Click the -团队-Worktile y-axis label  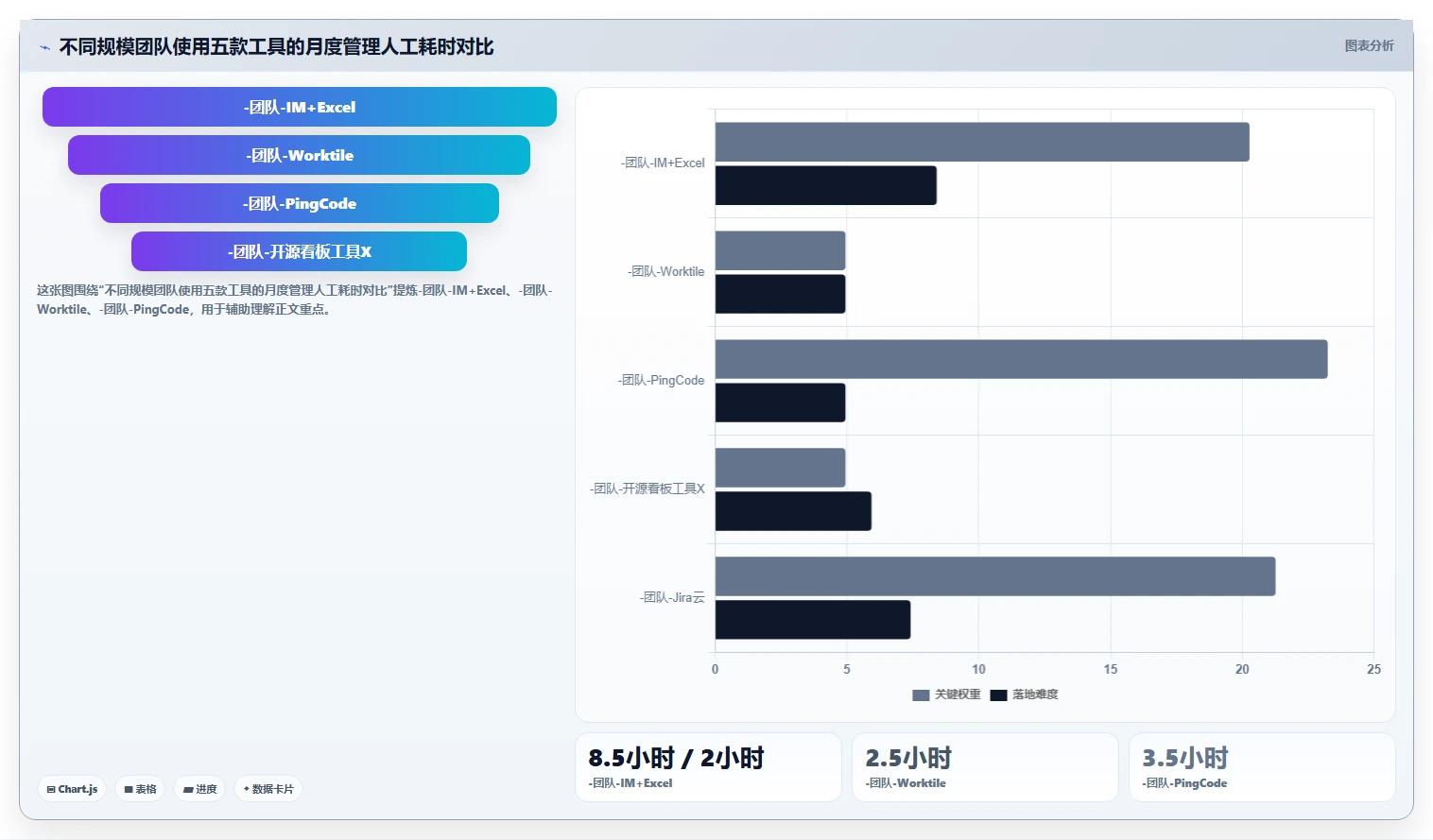666,271
